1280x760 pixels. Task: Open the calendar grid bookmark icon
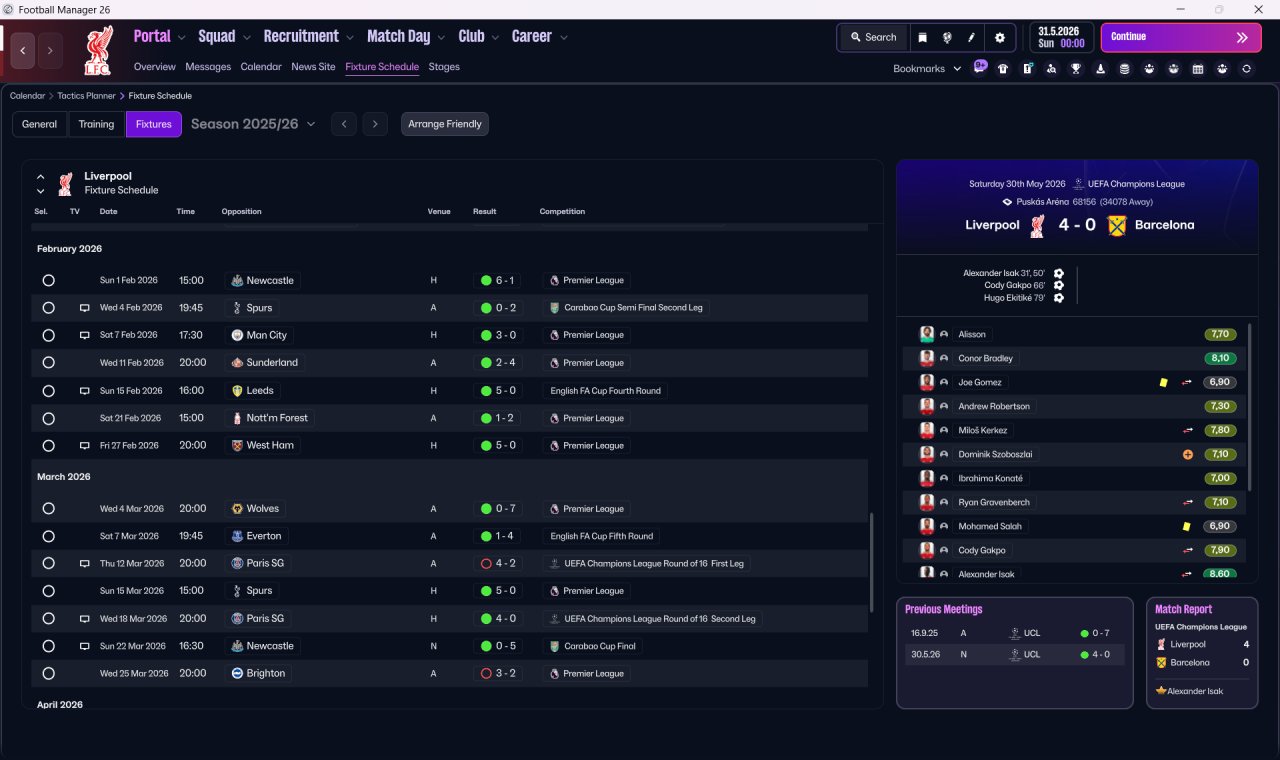[x=1198, y=69]
